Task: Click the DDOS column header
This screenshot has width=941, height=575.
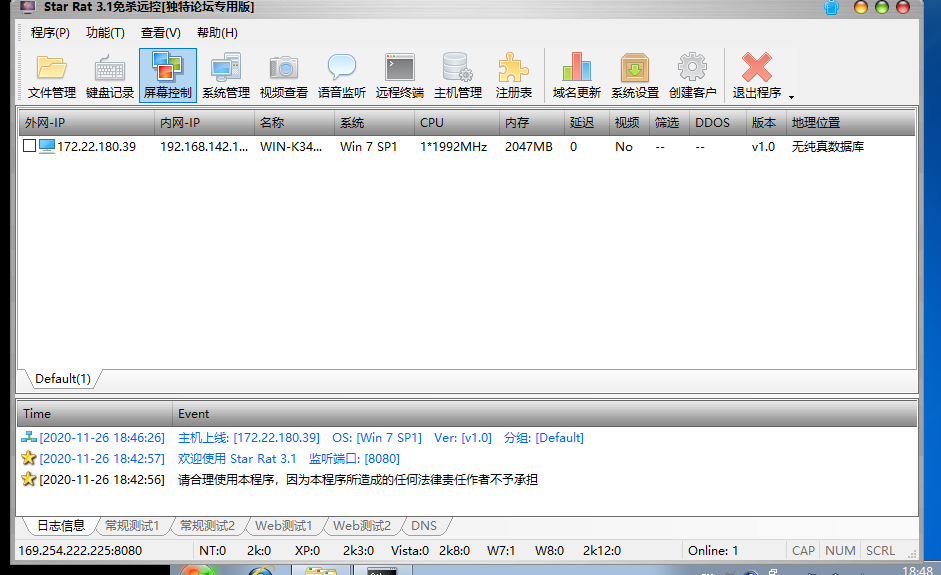Action: point(718,123)
